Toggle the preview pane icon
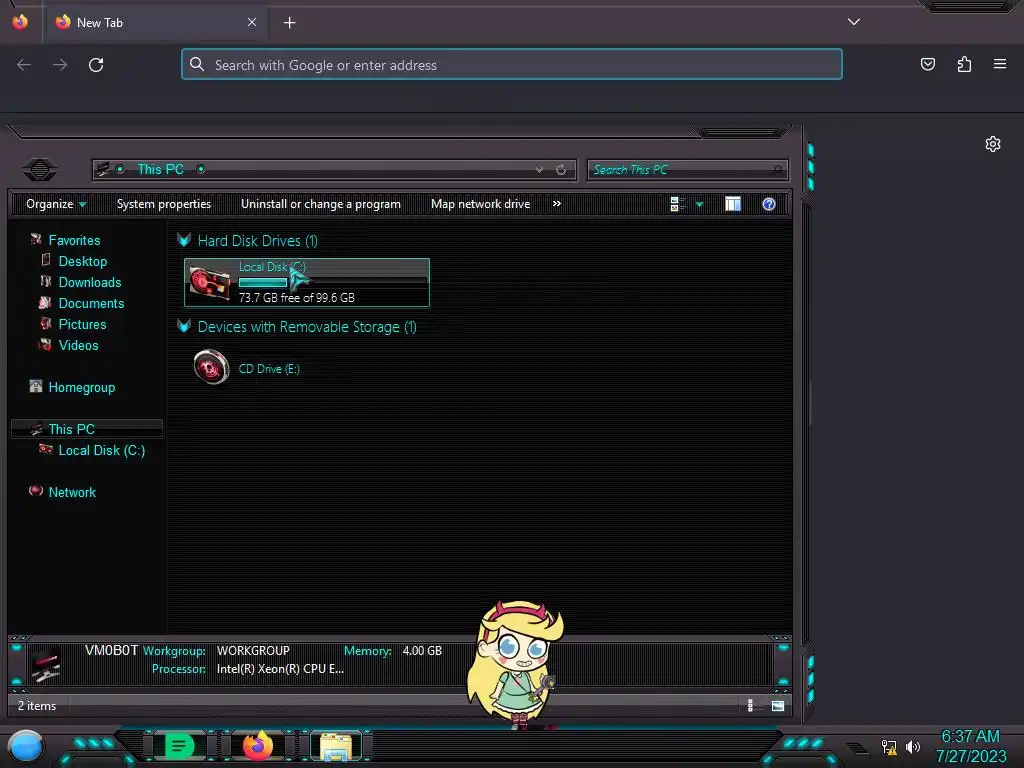 pos(733,204)
